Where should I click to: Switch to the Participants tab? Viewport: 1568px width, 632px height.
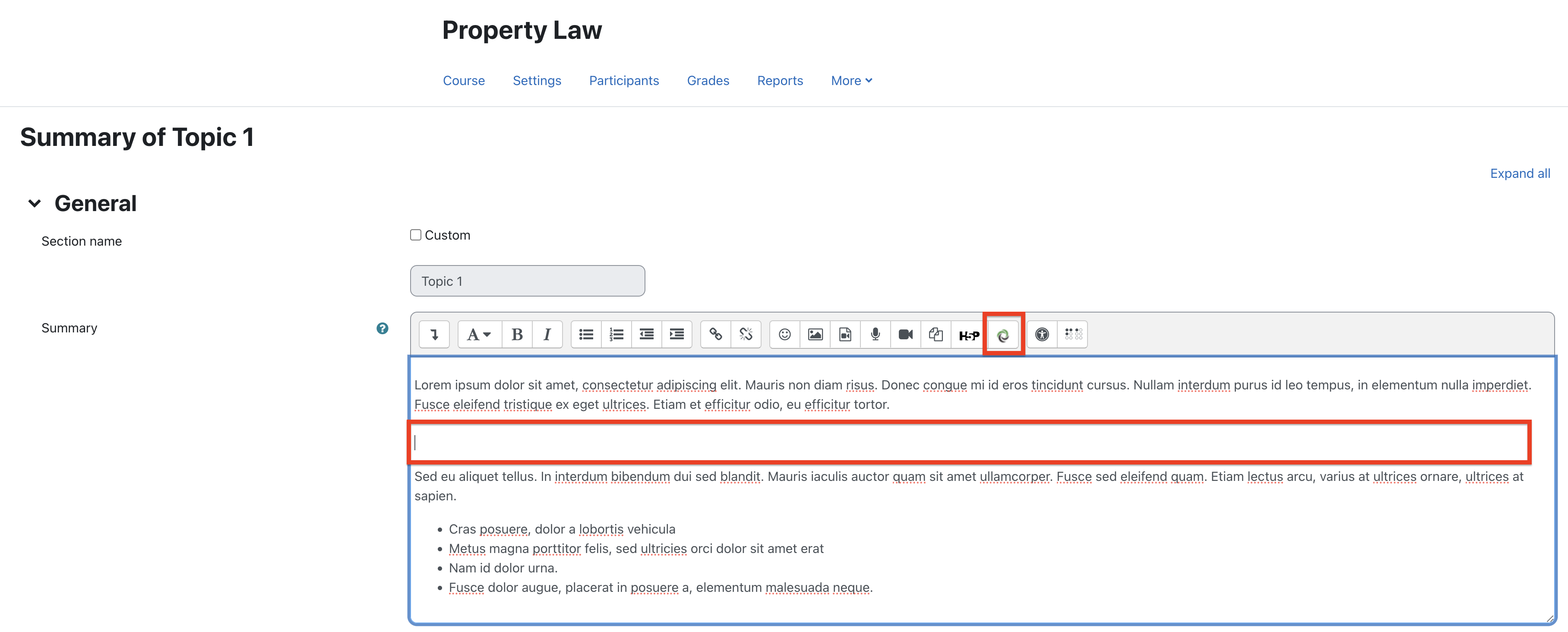(x=623, y=80)
